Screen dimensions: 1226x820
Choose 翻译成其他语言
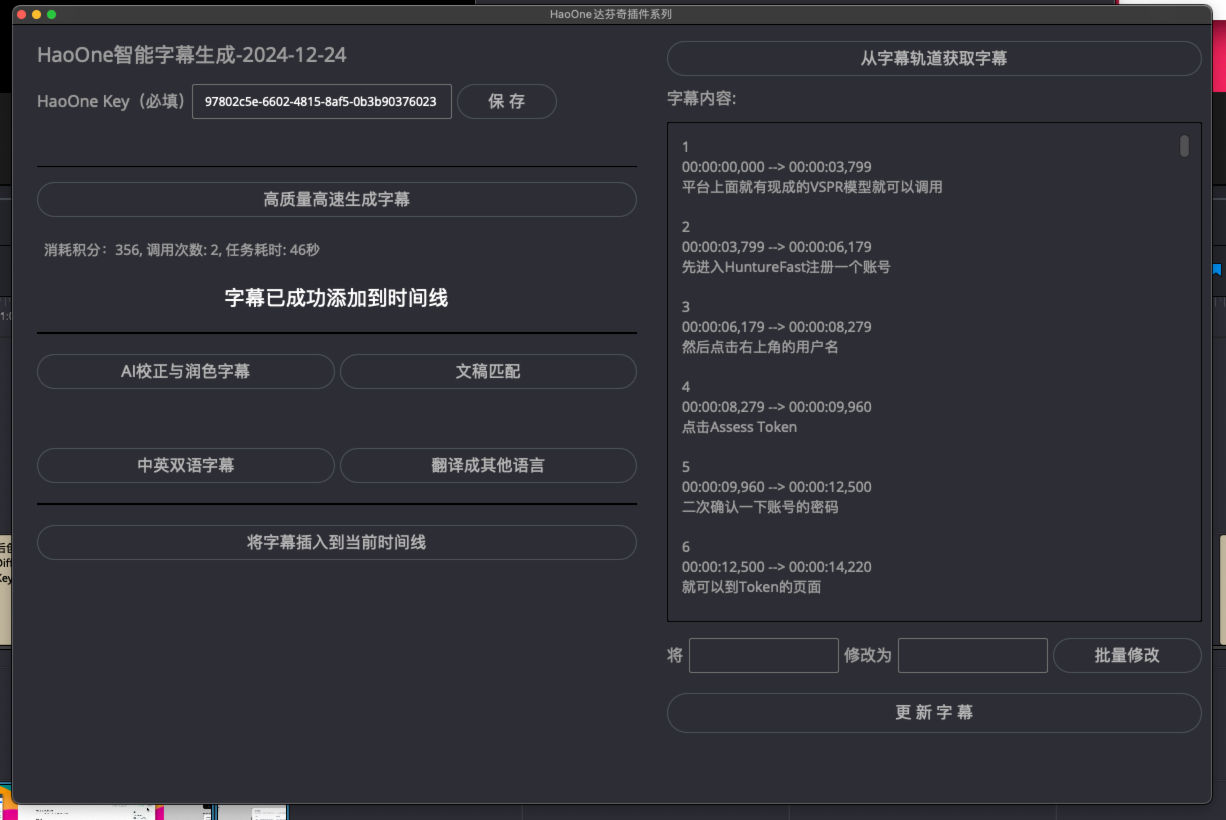[x=488, y=465]
